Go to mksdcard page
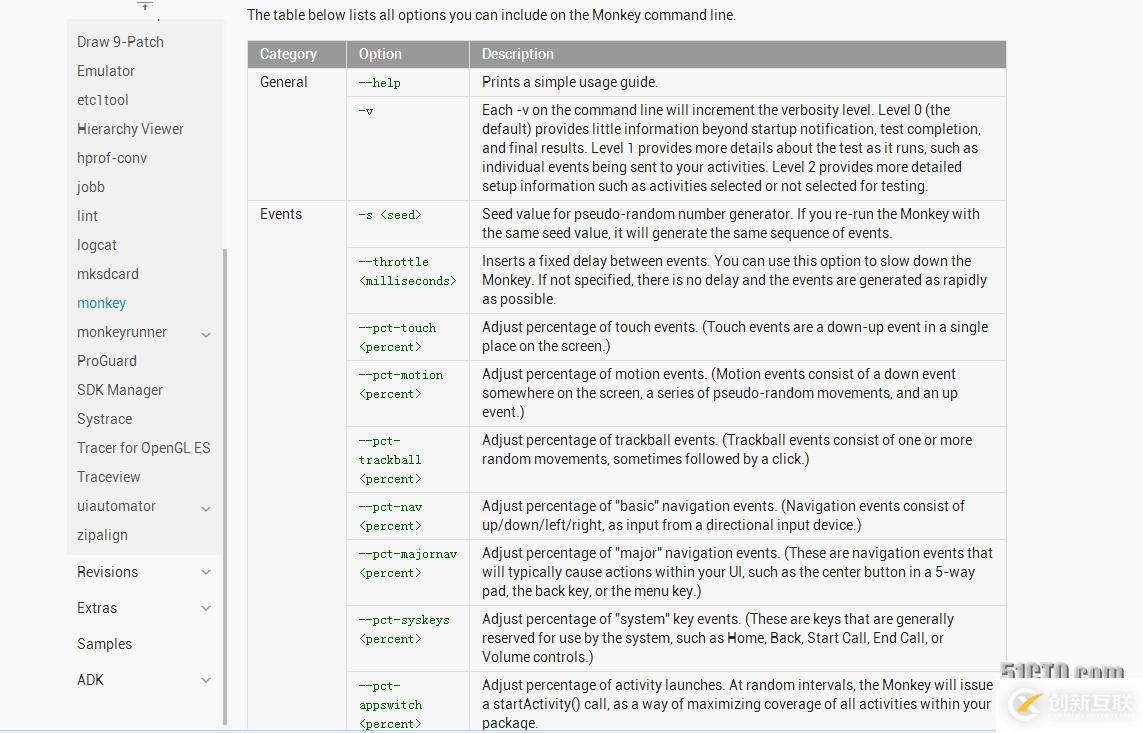This screenshot has width=1143, height=733. click(108, 274)
